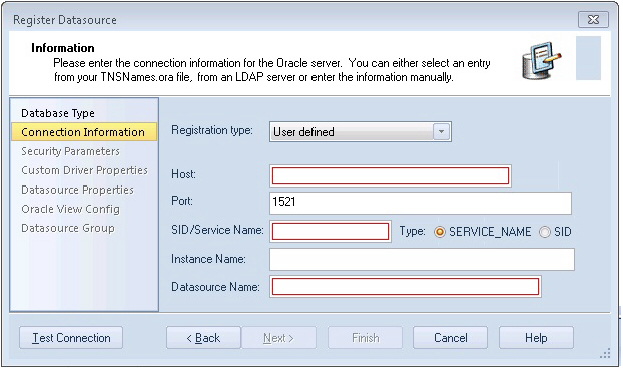623x369 pixels.
Task: Click the 'Type:' label
Action: click(412, 232)
